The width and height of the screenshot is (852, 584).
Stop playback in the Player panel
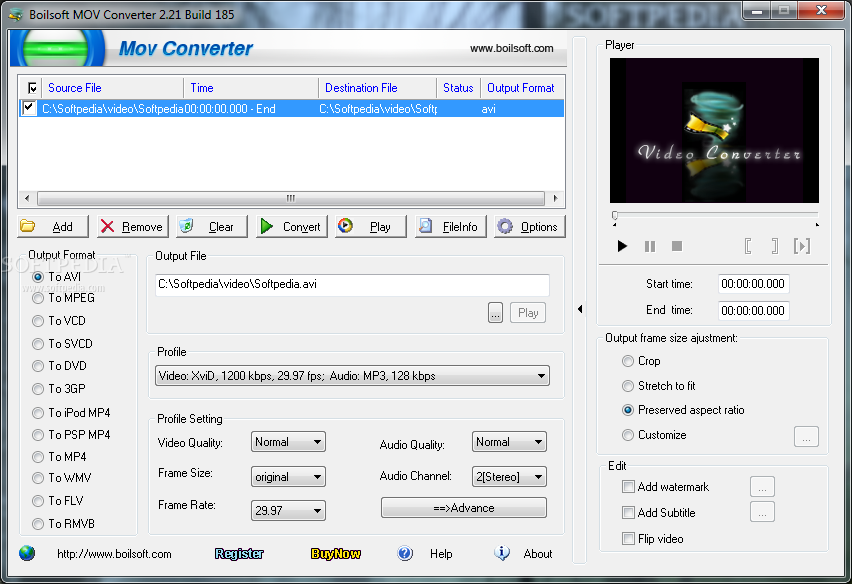[677, 246]
